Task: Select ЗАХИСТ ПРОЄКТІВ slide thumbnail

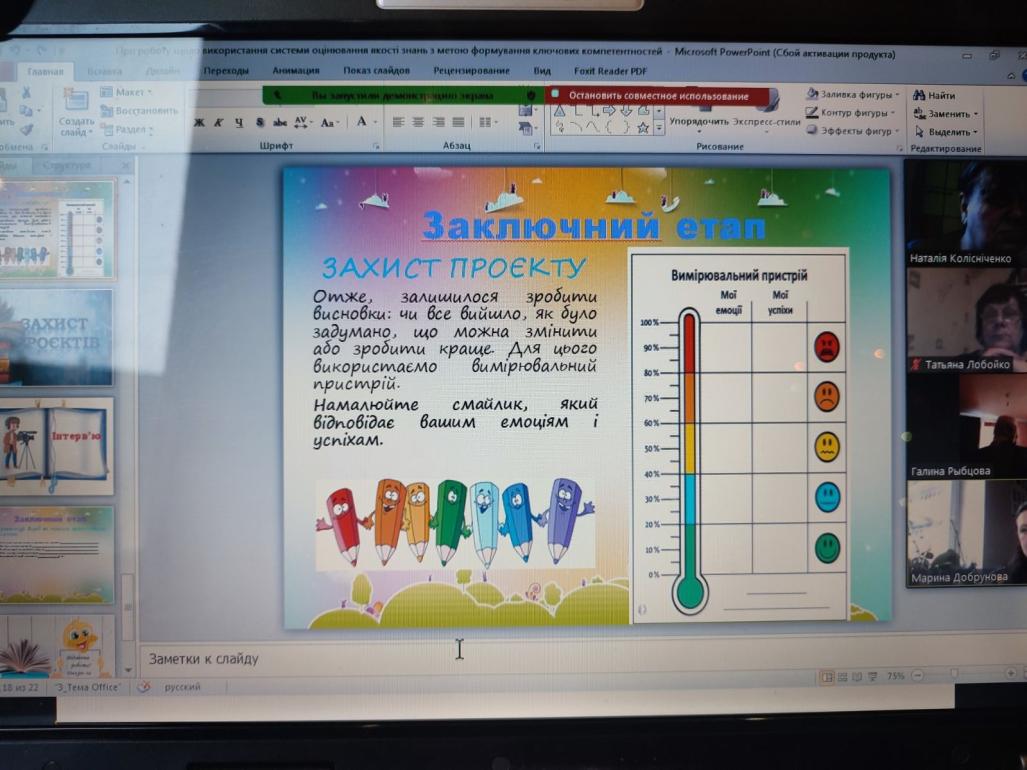Action: click(56, 337)
